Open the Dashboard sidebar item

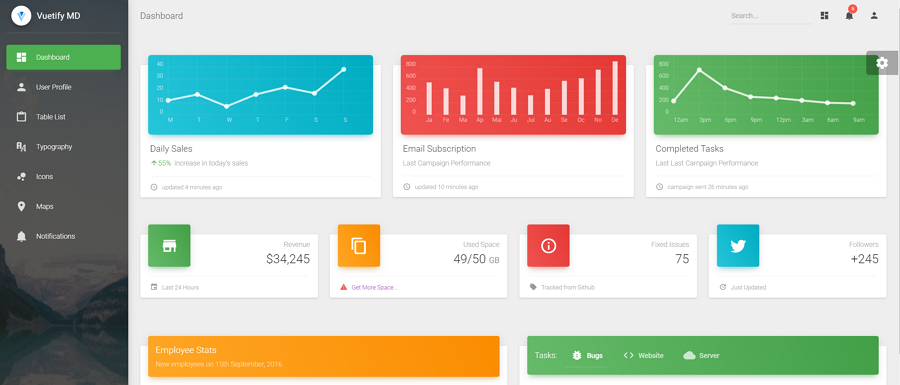(64, 57)
